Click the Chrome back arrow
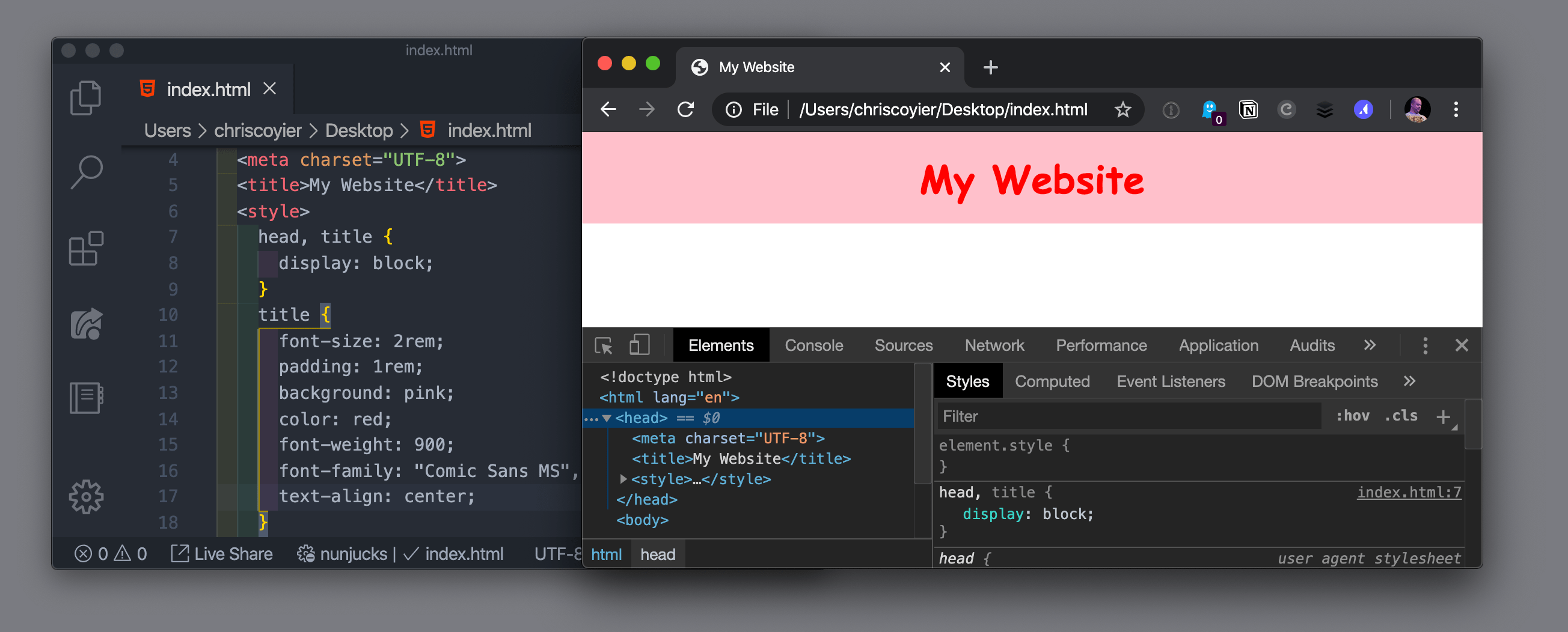 click(608, 109)
